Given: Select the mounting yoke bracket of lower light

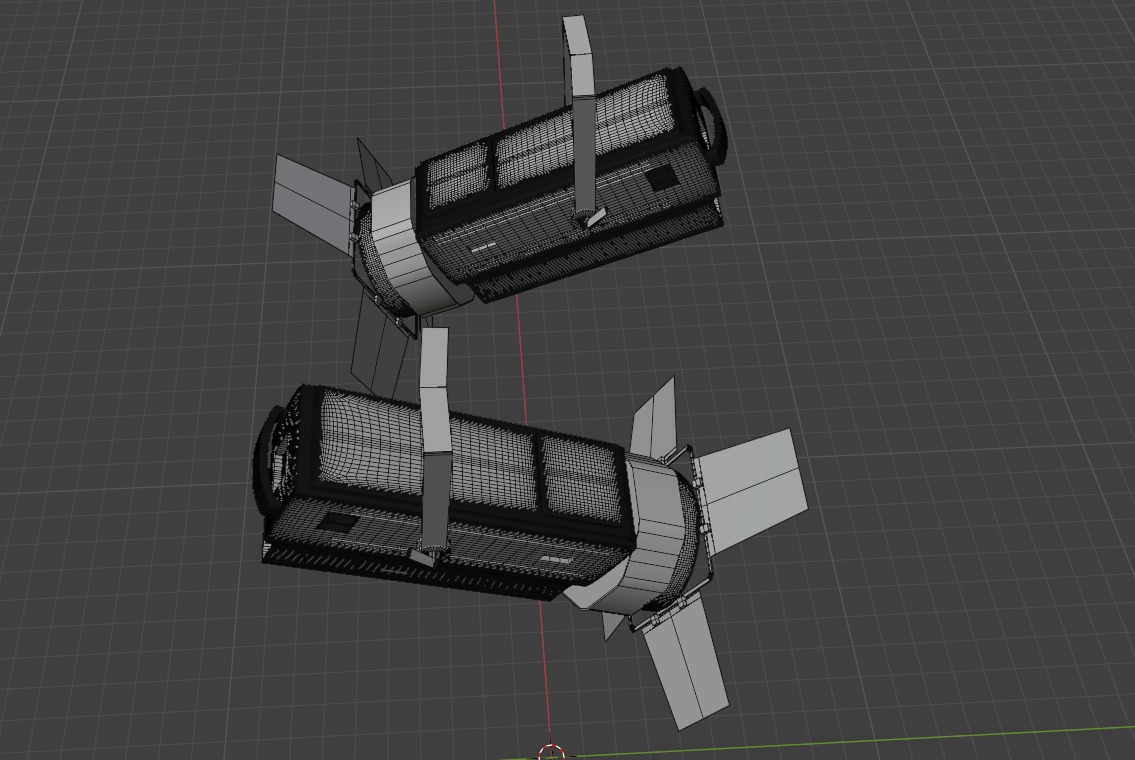Looking at the screenshot, I should pos(434,442).
